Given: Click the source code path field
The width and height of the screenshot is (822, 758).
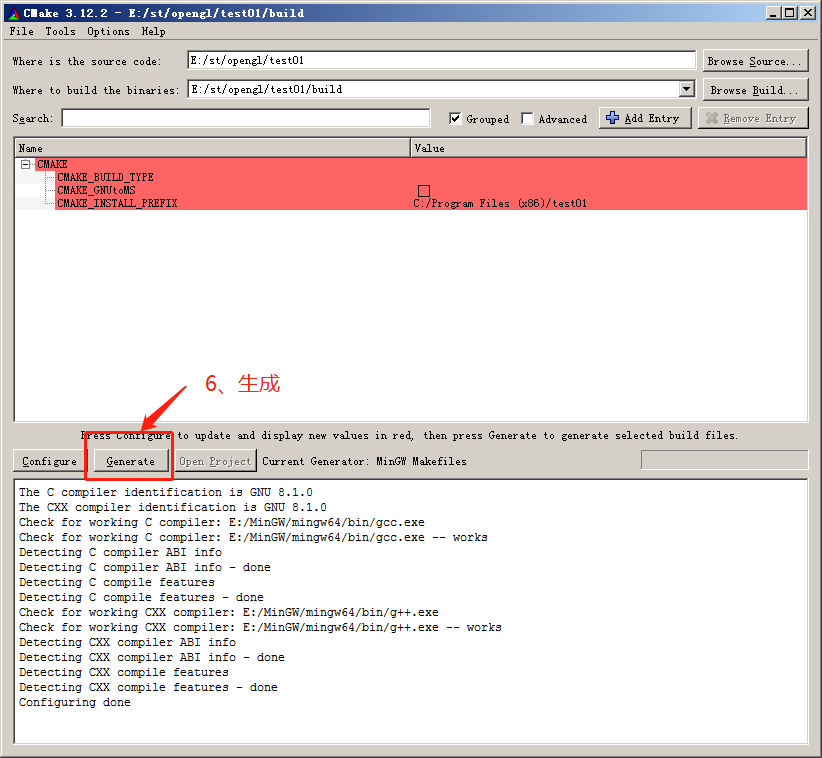Looking at the screenshot, I should 441,60.
